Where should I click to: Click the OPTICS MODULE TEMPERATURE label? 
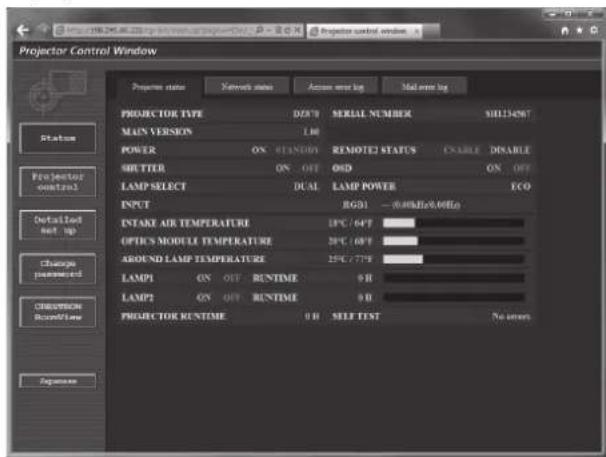pos(196,241)
